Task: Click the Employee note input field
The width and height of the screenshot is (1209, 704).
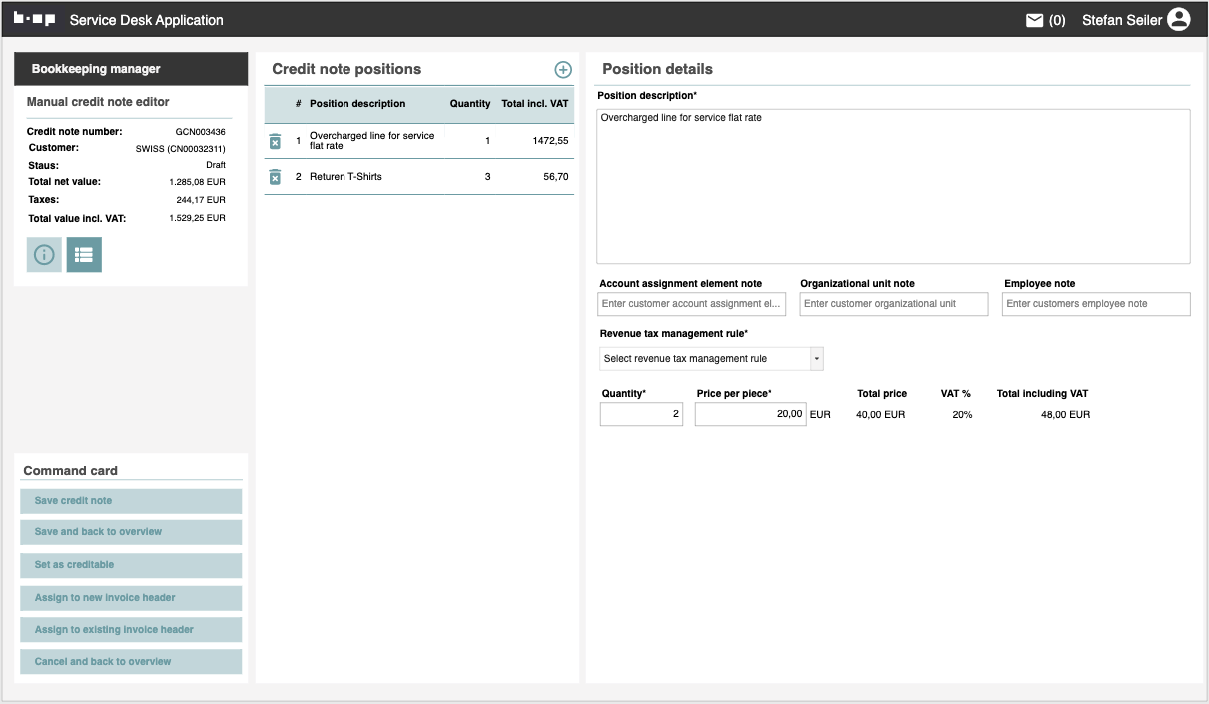Action: 1095,304
